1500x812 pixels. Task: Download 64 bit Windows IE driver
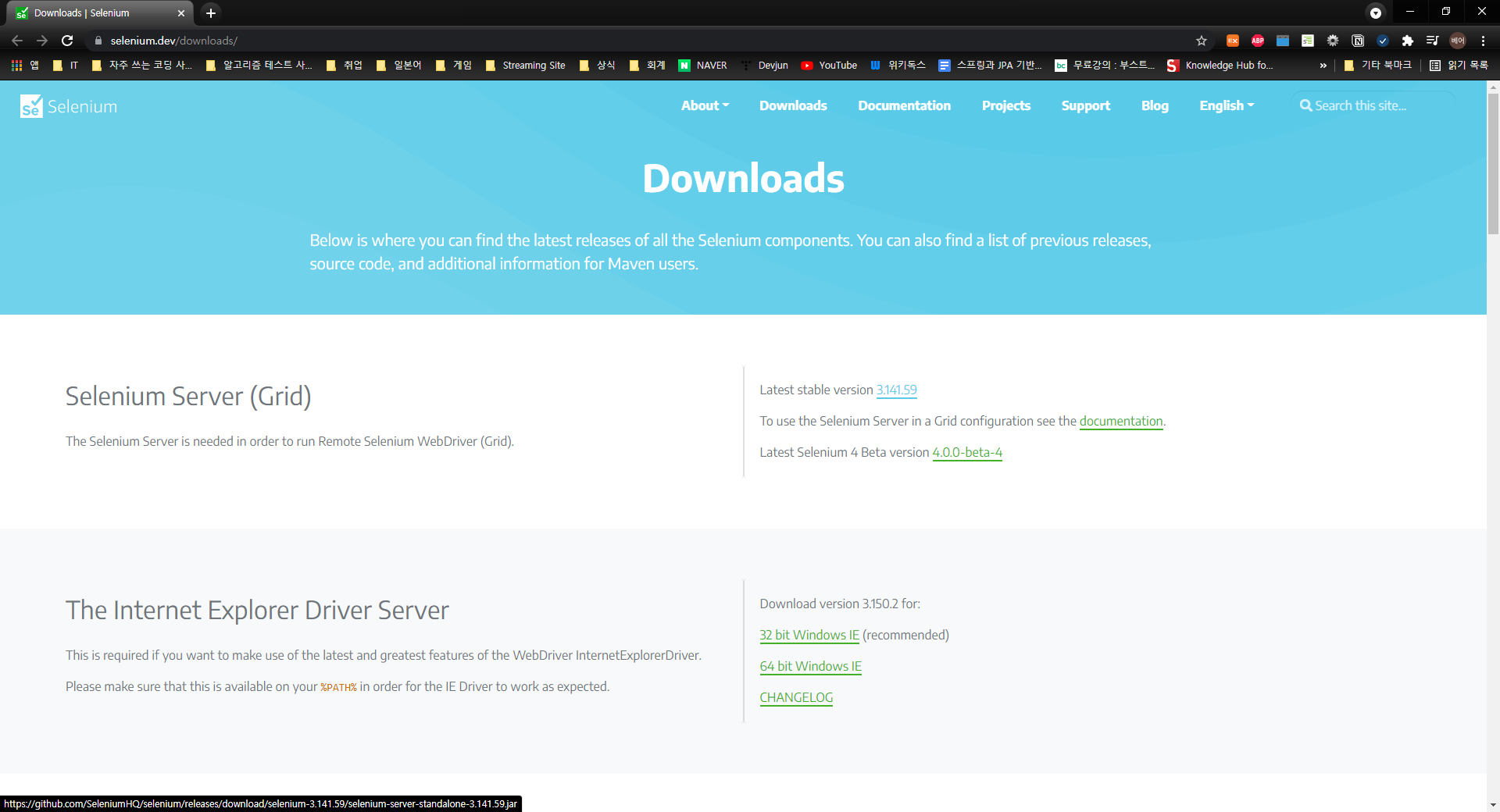[810, 666]
